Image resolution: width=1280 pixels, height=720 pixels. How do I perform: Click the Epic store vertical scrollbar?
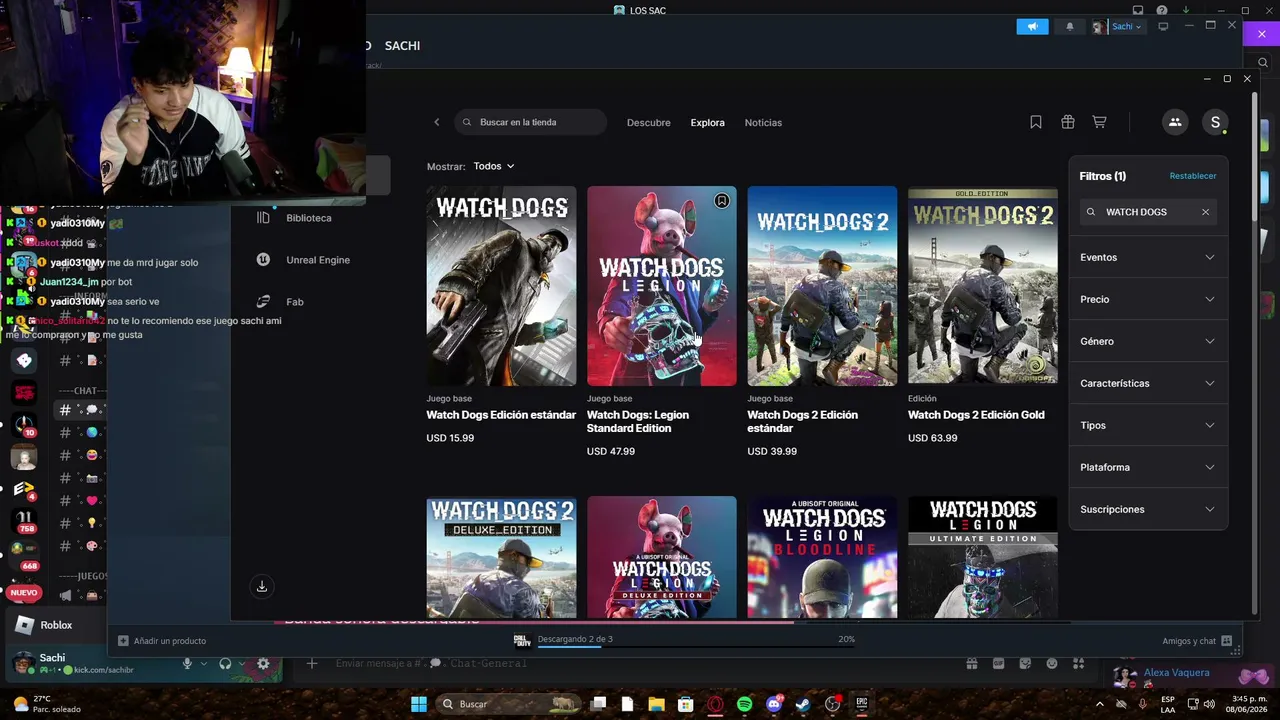point(1255,355)
